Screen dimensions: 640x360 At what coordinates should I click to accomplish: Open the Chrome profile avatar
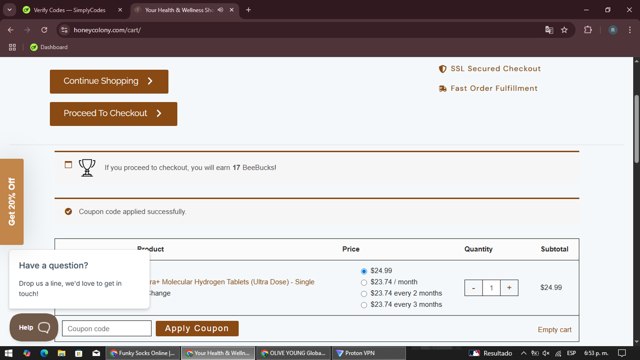pyautogui.click(x=613, y=30)
